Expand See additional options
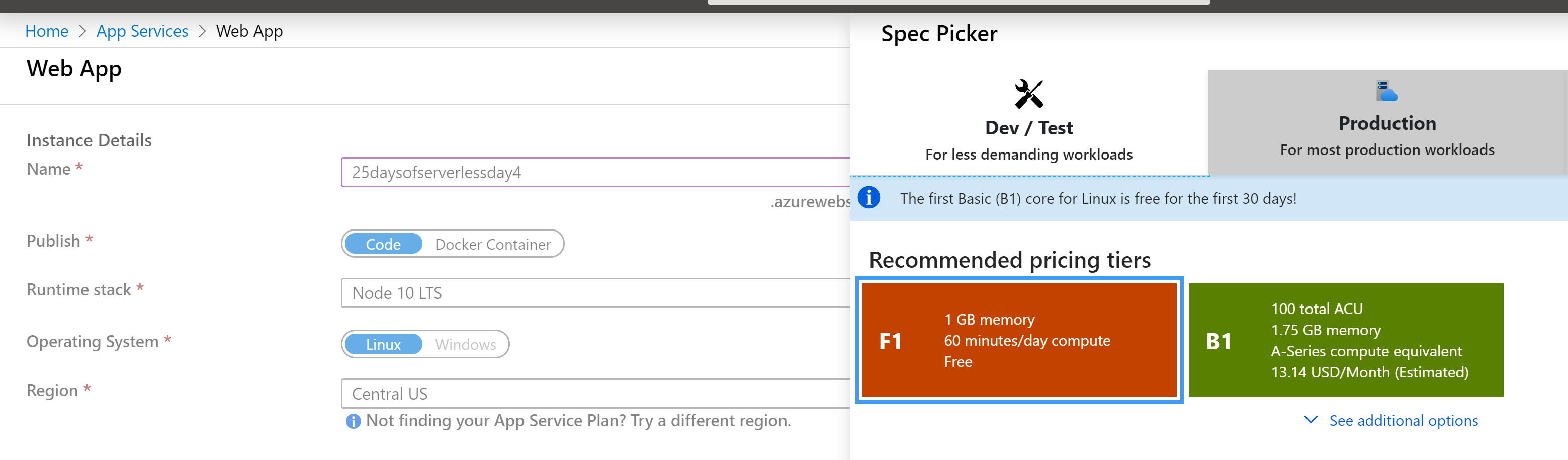The height and width of the screenshot is (460, 1568). (x=1403, y=420)
